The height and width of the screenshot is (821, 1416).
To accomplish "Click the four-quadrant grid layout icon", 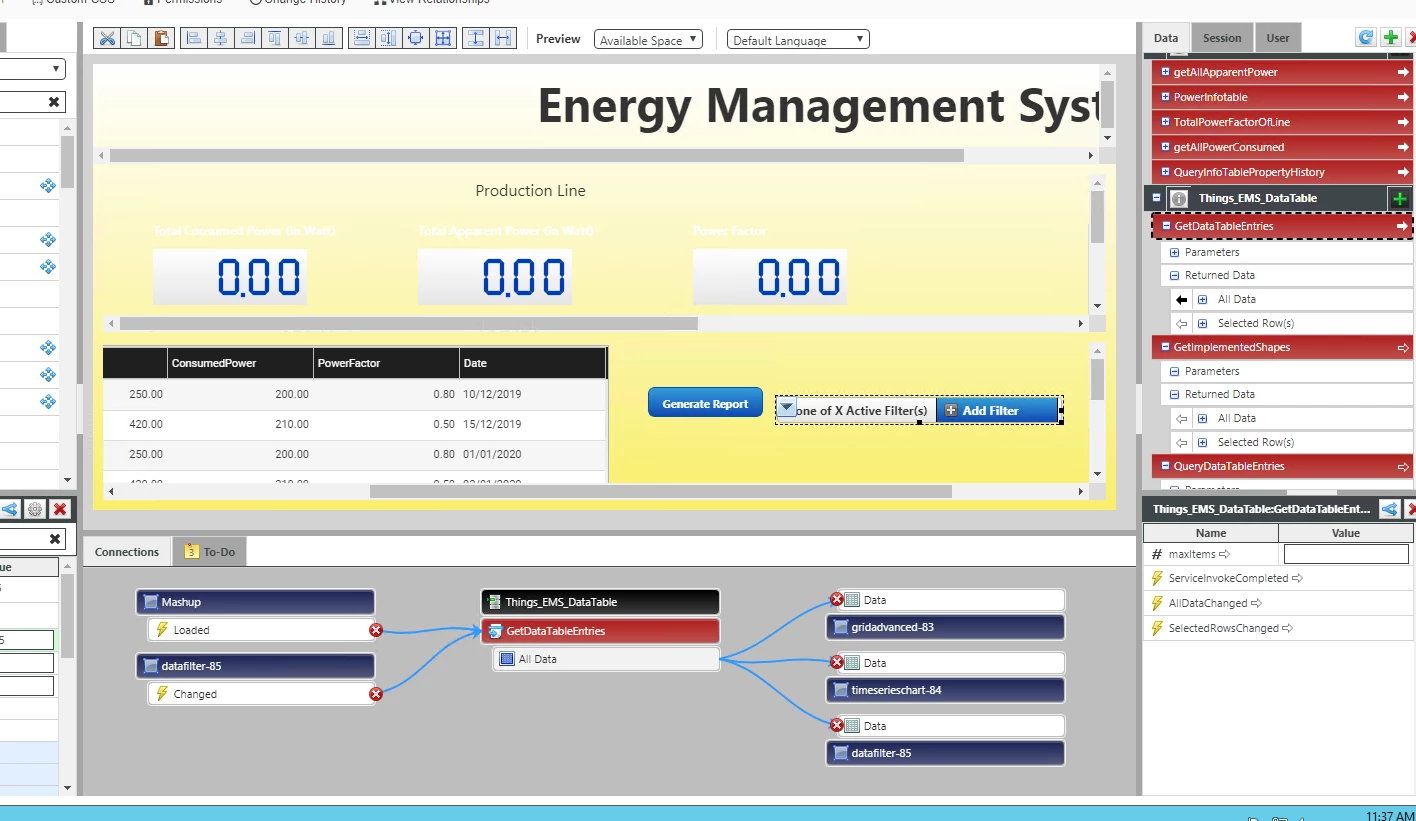I will 444,39.
